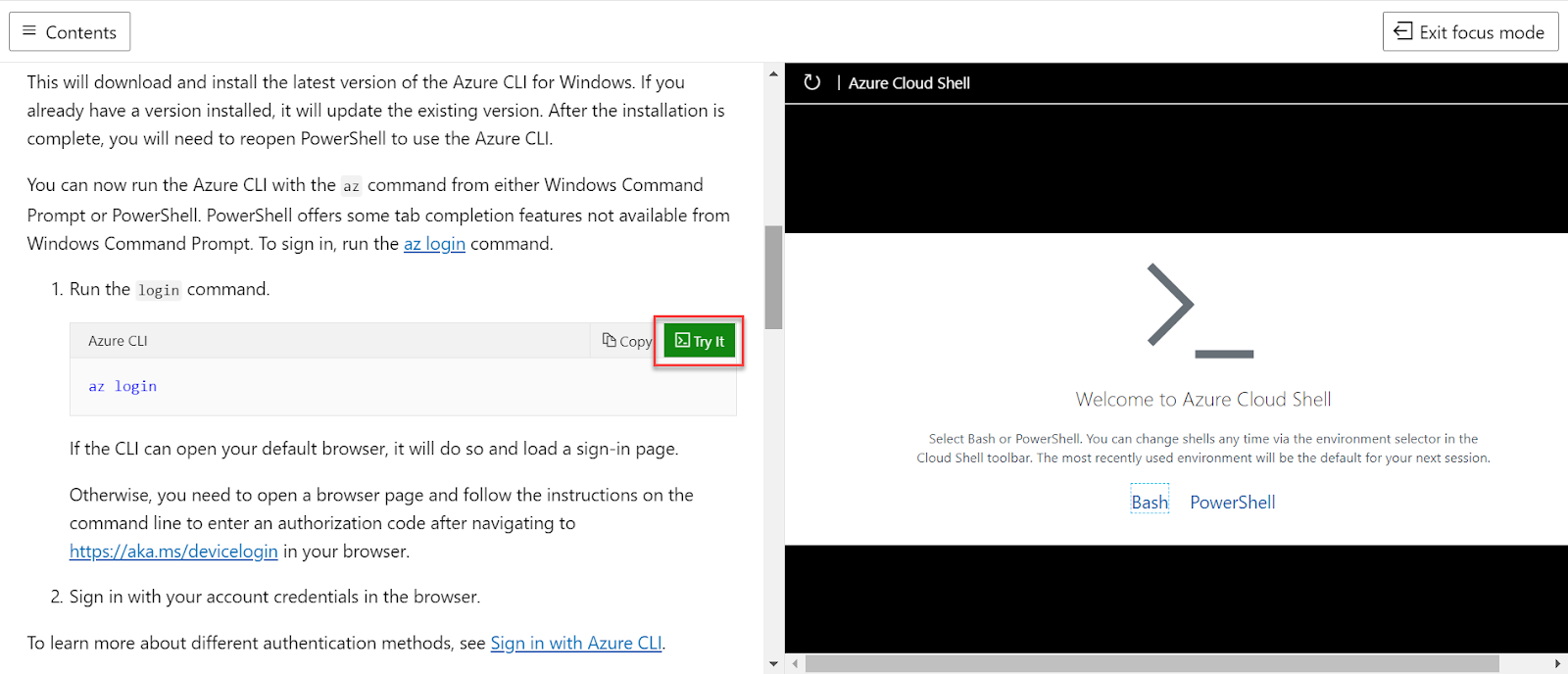Restart the Azure Cloud Shell session
The width and height of the screenshot is (1568, 674).
[x=811, y=82]
